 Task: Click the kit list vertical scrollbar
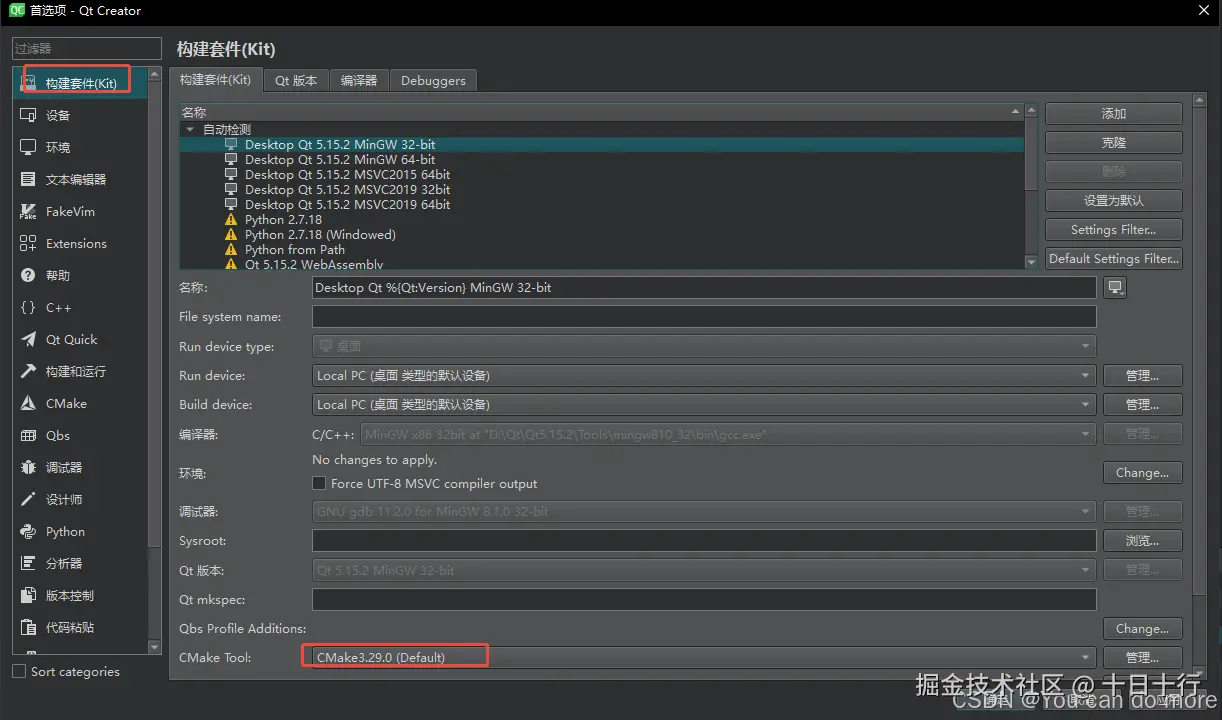click(x=1031, y=186)
